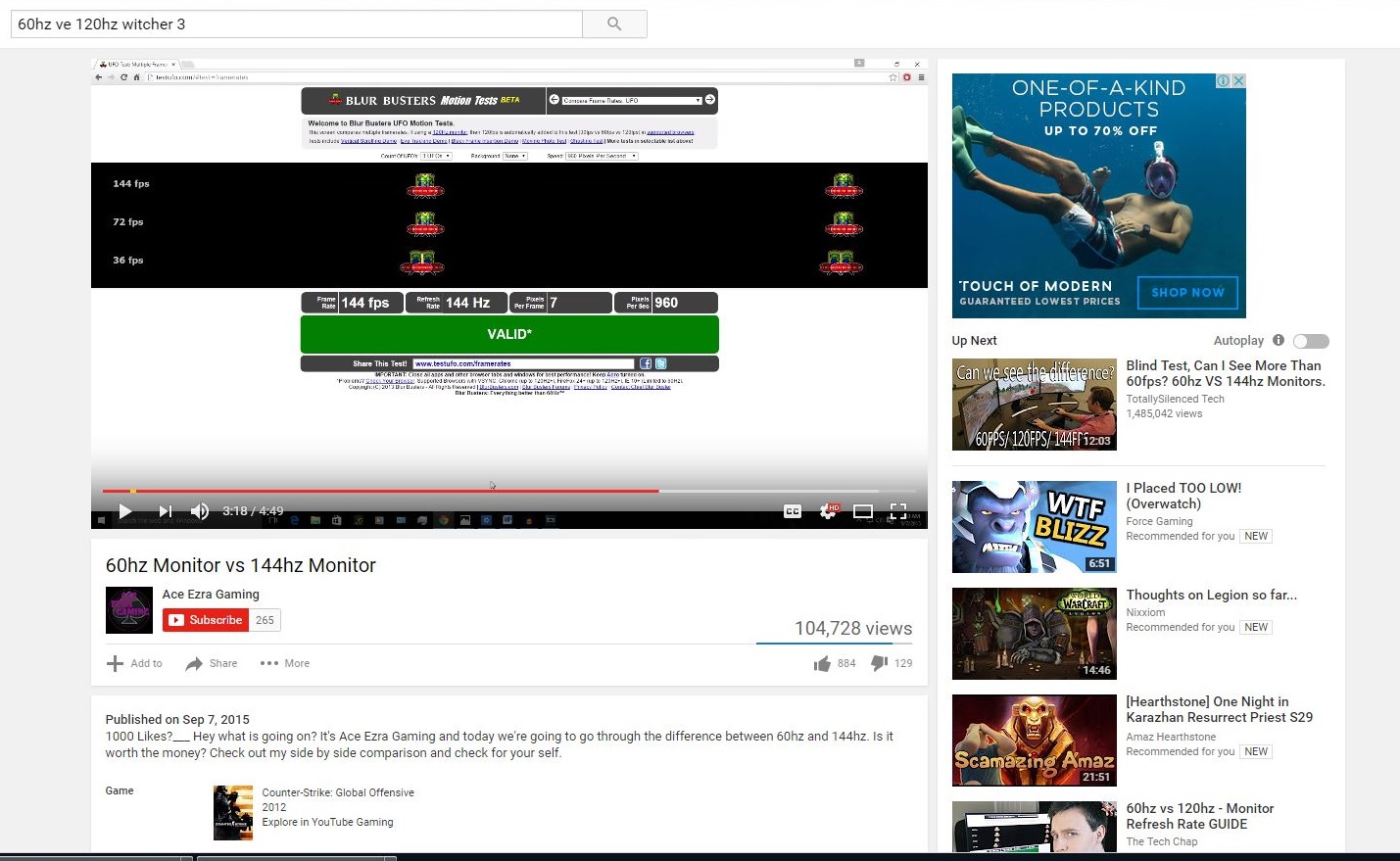This screenshot has width=1400, height=861.
Task: Open Hearthstone One Night in Karazhan title
Action: click(x=1219, y=709)
